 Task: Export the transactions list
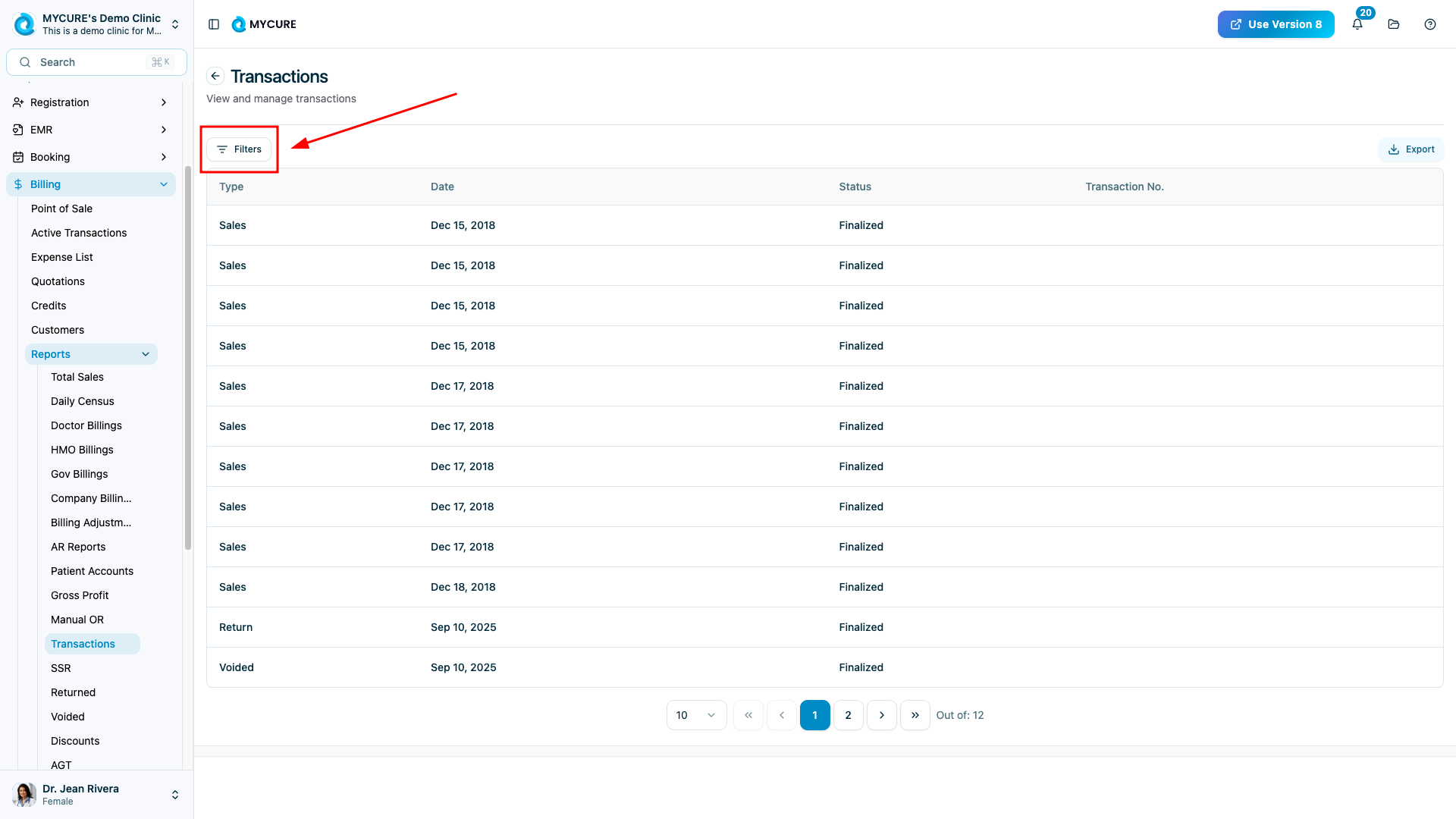click(x=1411, y=149)
